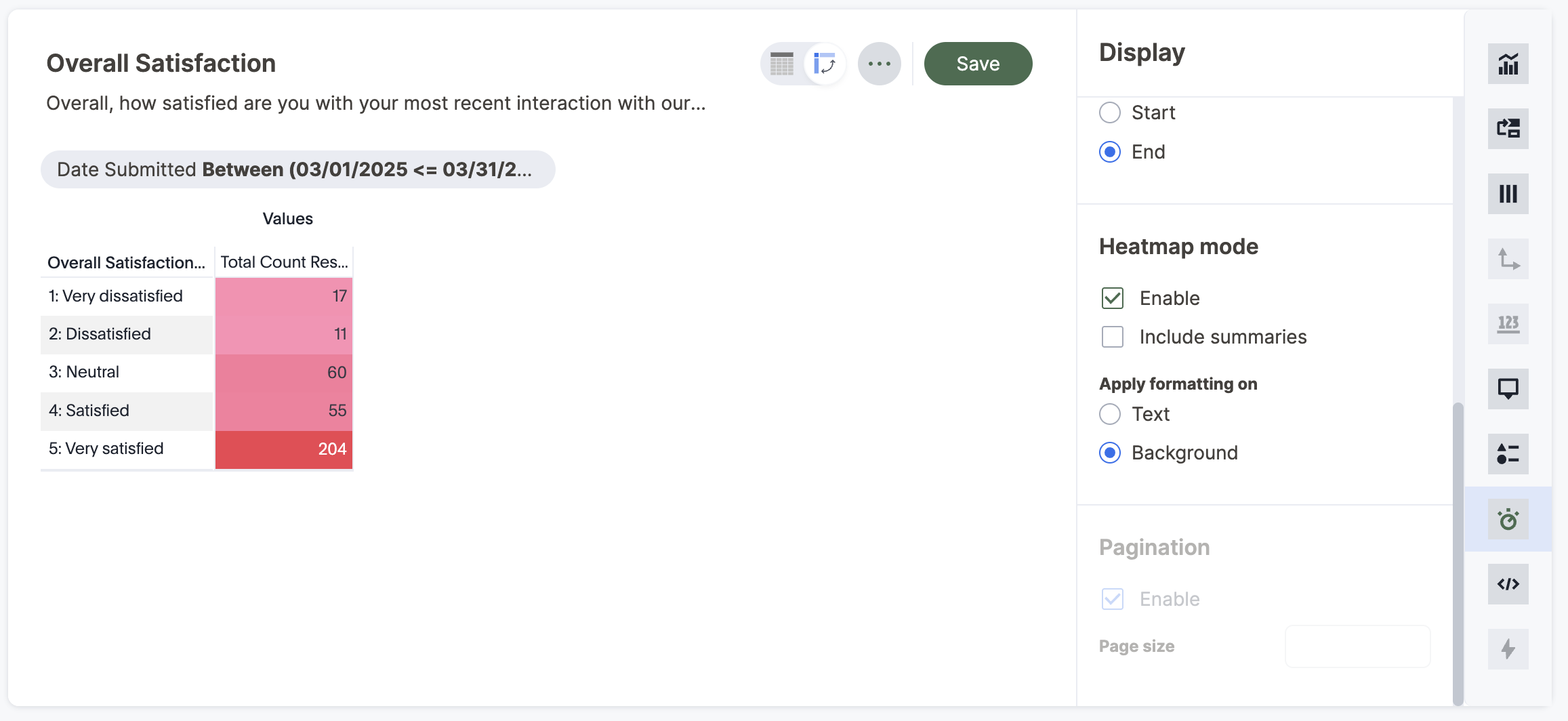Open the columns sidebar icon
This screenshot has width=1568, height=721.
[x=1508, y=194]
